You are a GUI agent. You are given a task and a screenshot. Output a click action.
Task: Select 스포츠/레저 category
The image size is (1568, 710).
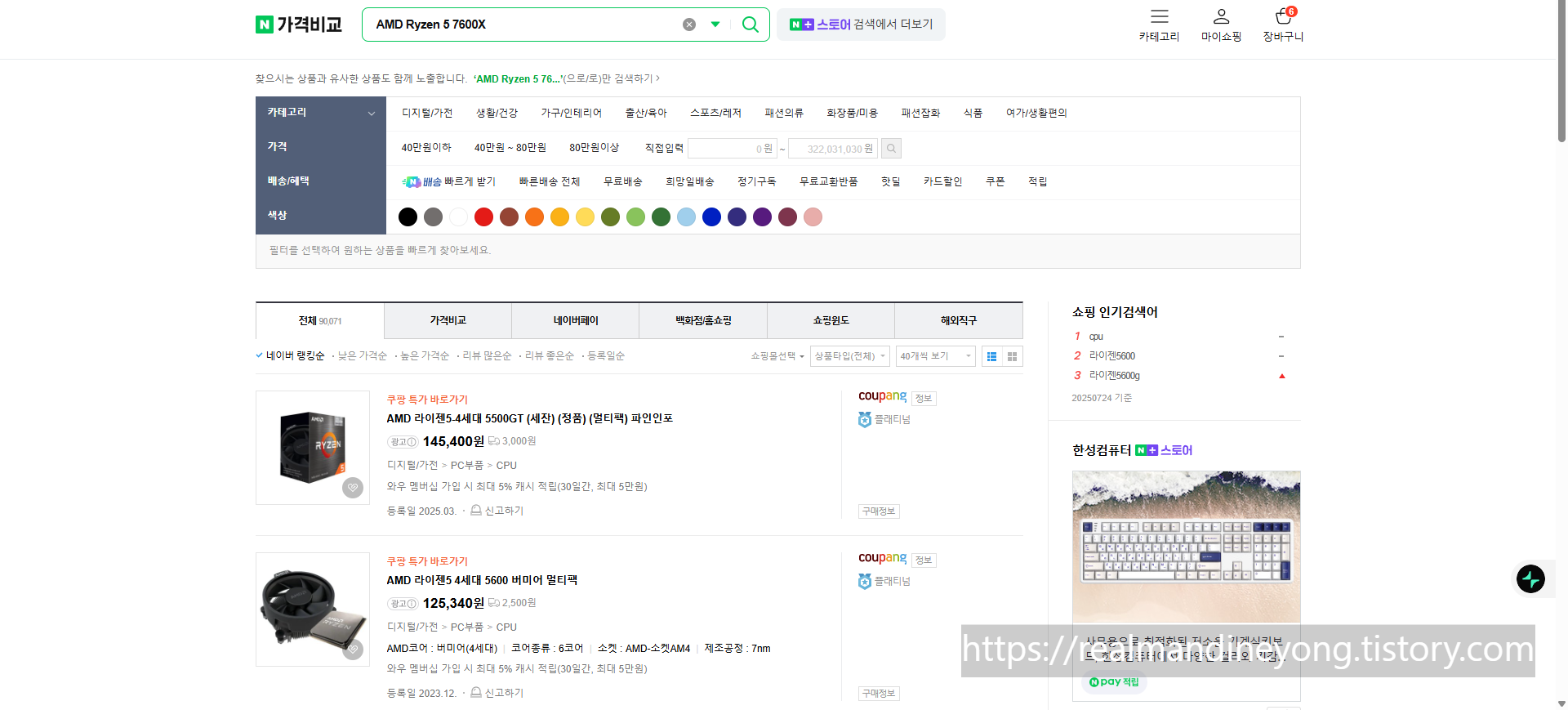[x=715, y=113]
